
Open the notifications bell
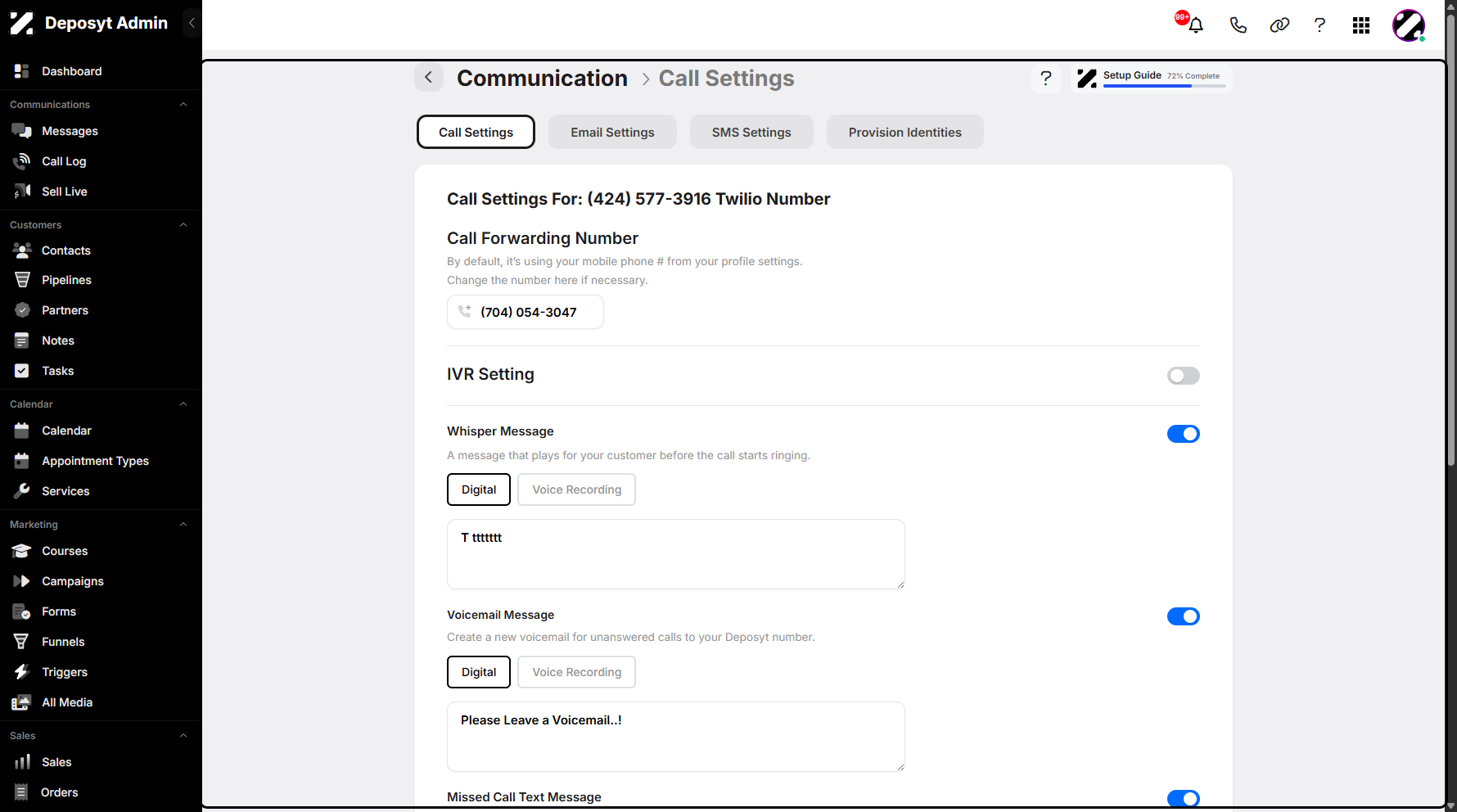point(1195,25)
